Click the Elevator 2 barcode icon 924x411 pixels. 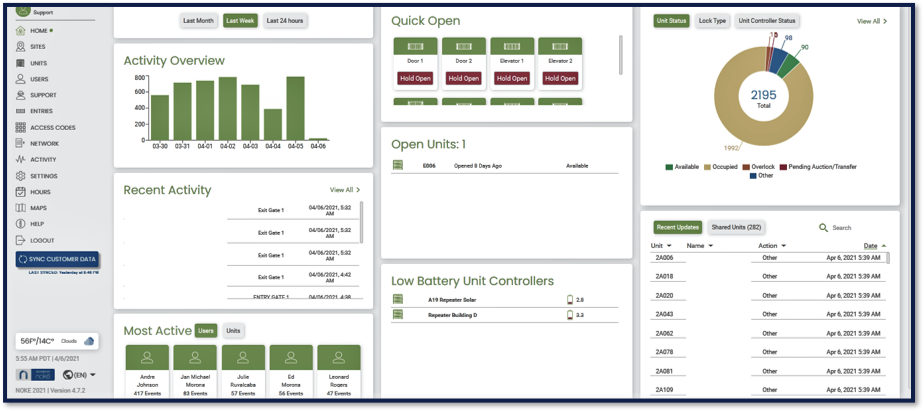(x=560, y=47)
